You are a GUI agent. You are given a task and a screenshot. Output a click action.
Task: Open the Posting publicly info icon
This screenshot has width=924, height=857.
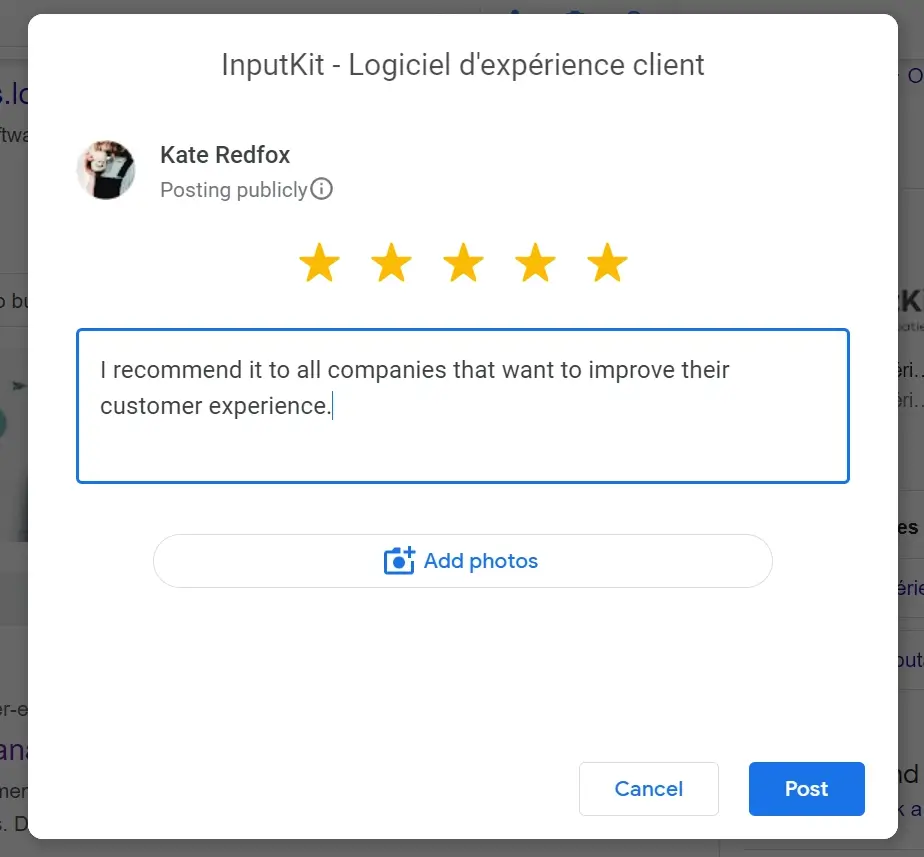point(322,189)
